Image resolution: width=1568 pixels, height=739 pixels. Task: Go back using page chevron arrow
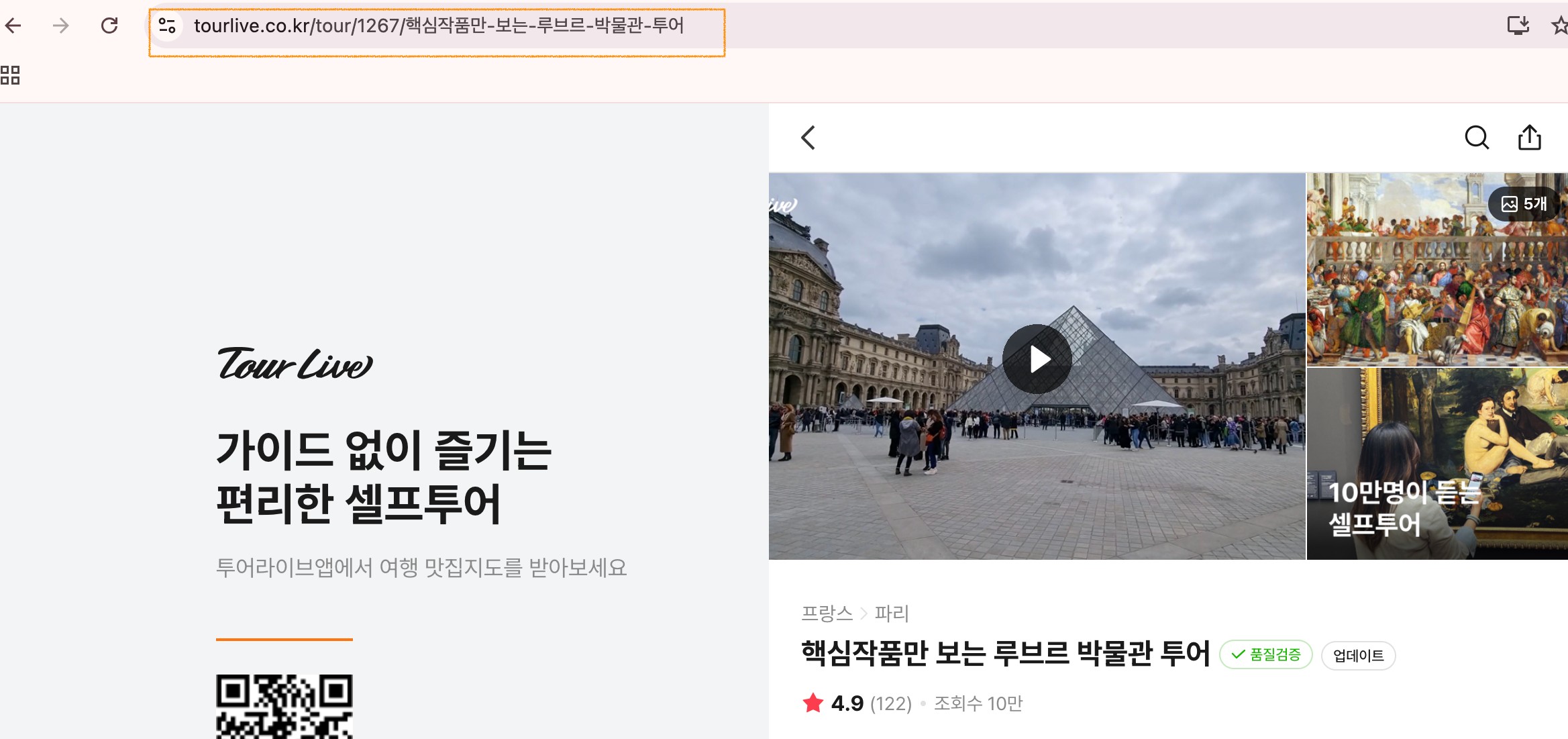[x=808, y=138]
